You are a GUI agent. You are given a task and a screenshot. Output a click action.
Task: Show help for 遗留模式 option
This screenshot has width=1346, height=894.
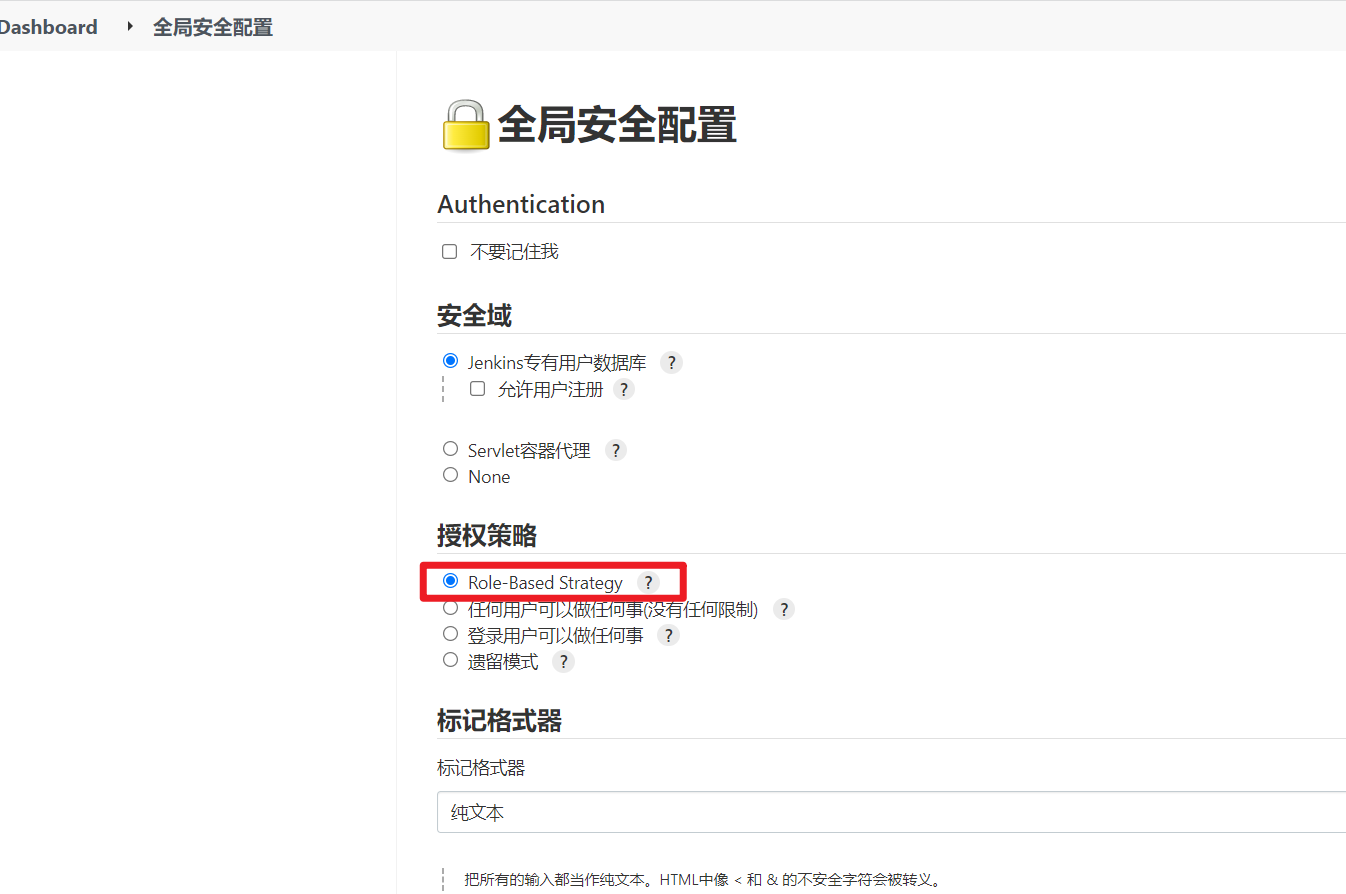click(564, 662)
